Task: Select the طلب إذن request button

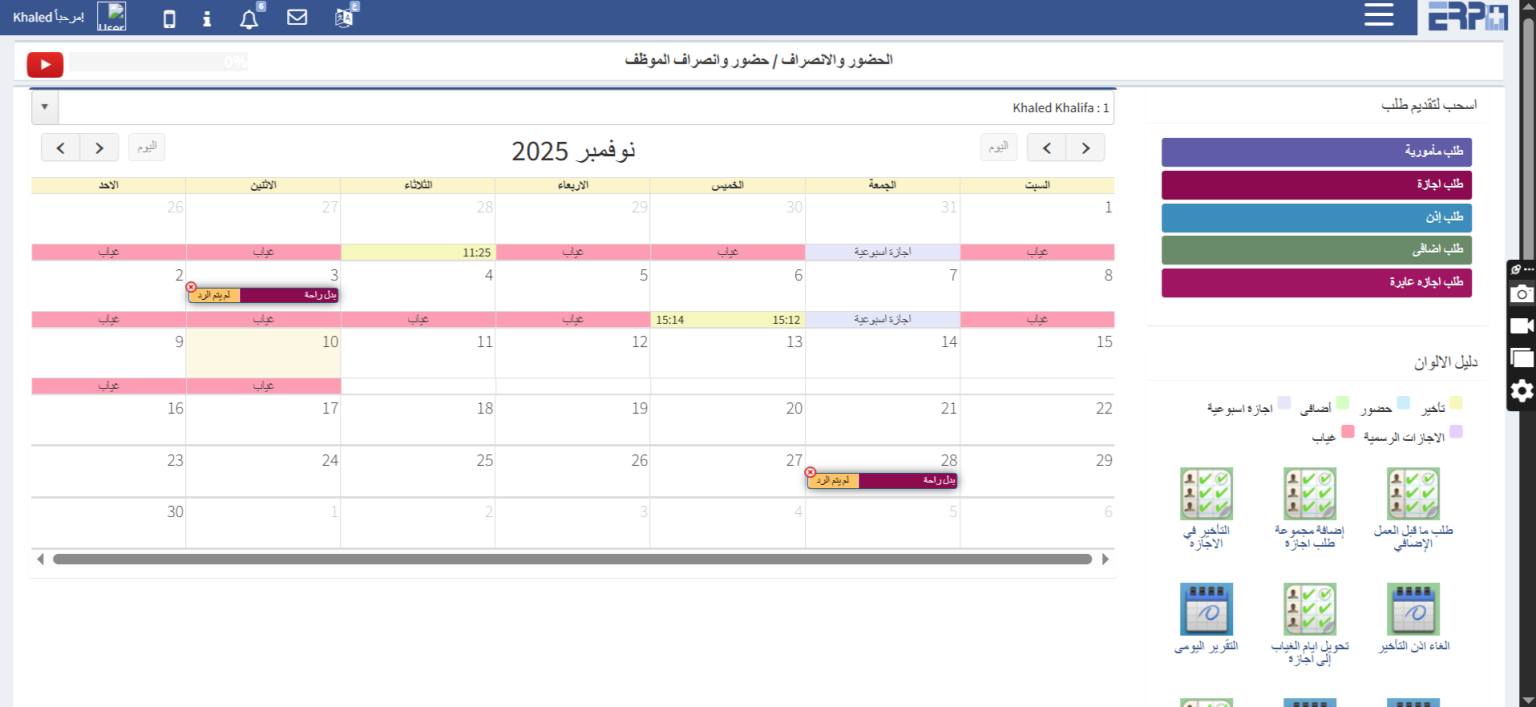Action: [1316, 218]
